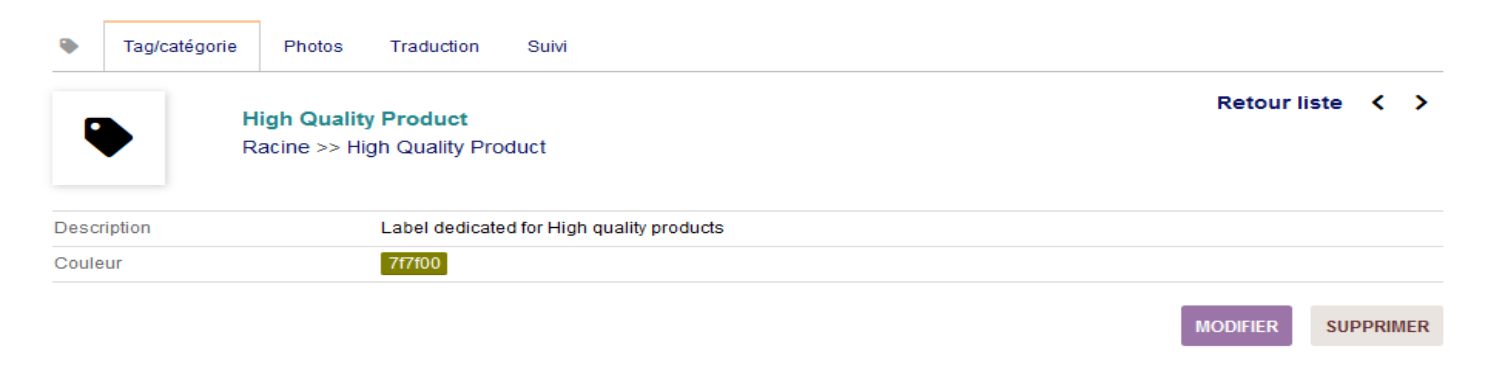Click the Description field label

coord(102,228)
